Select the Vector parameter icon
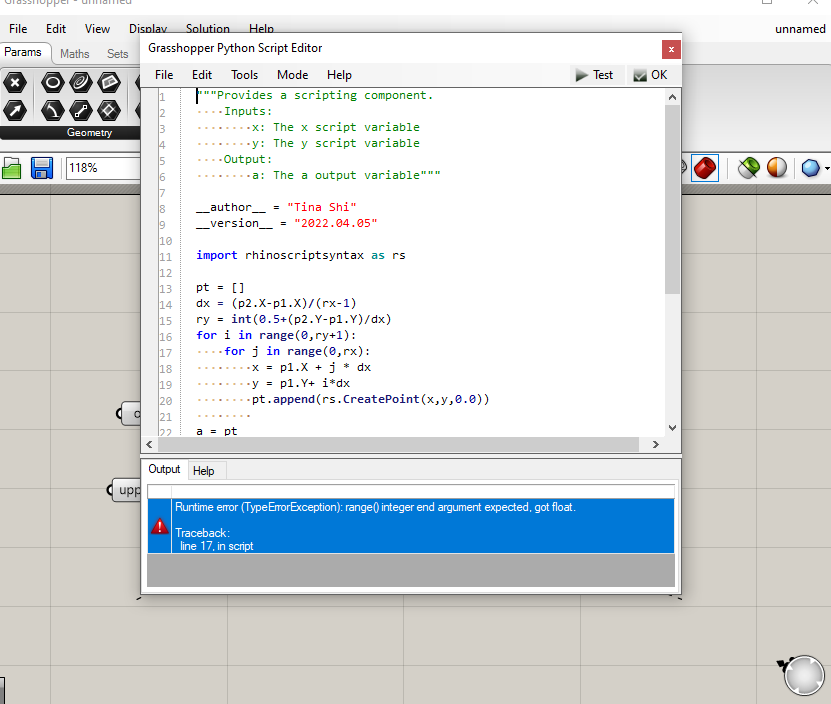 [x=15, y=110]
